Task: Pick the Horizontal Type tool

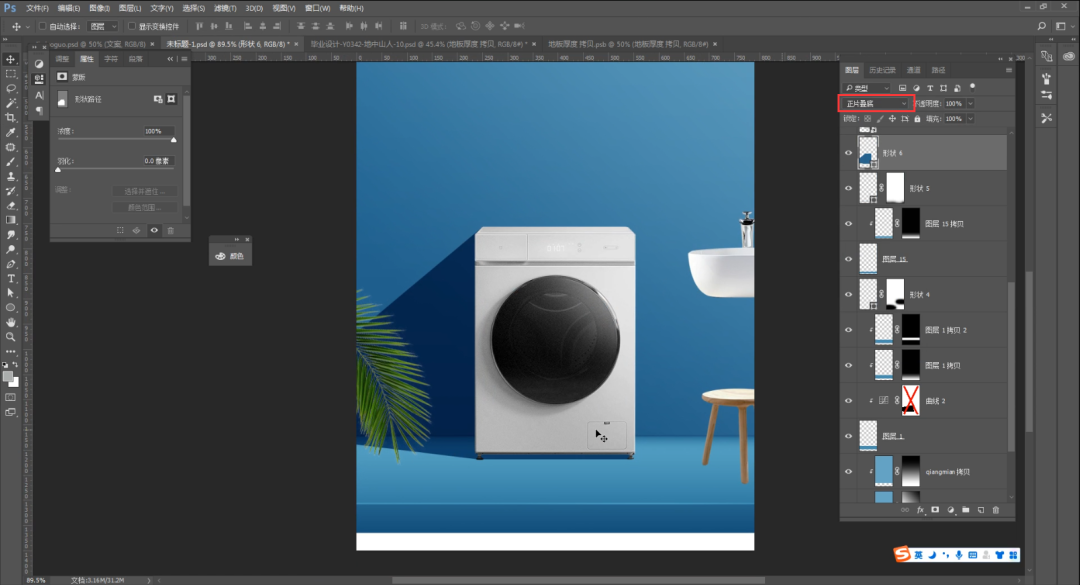Action: 11,278
